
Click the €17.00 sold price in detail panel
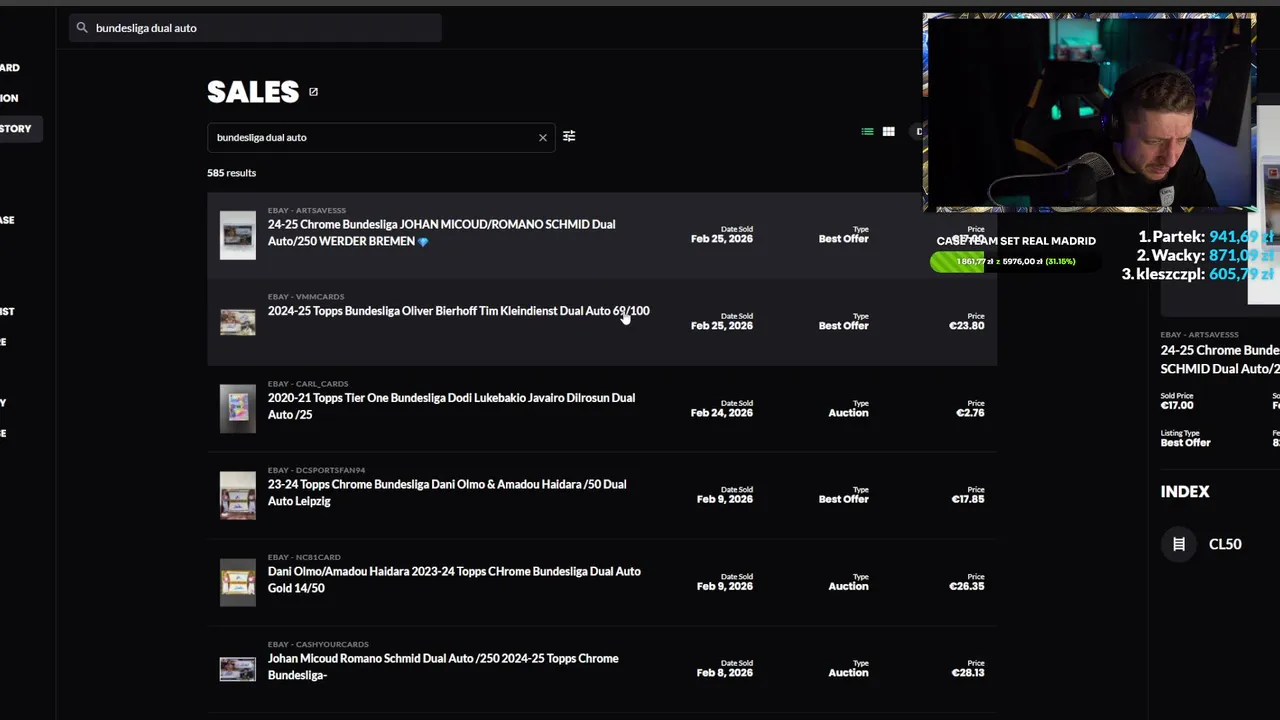click(x=1177, y=406)
